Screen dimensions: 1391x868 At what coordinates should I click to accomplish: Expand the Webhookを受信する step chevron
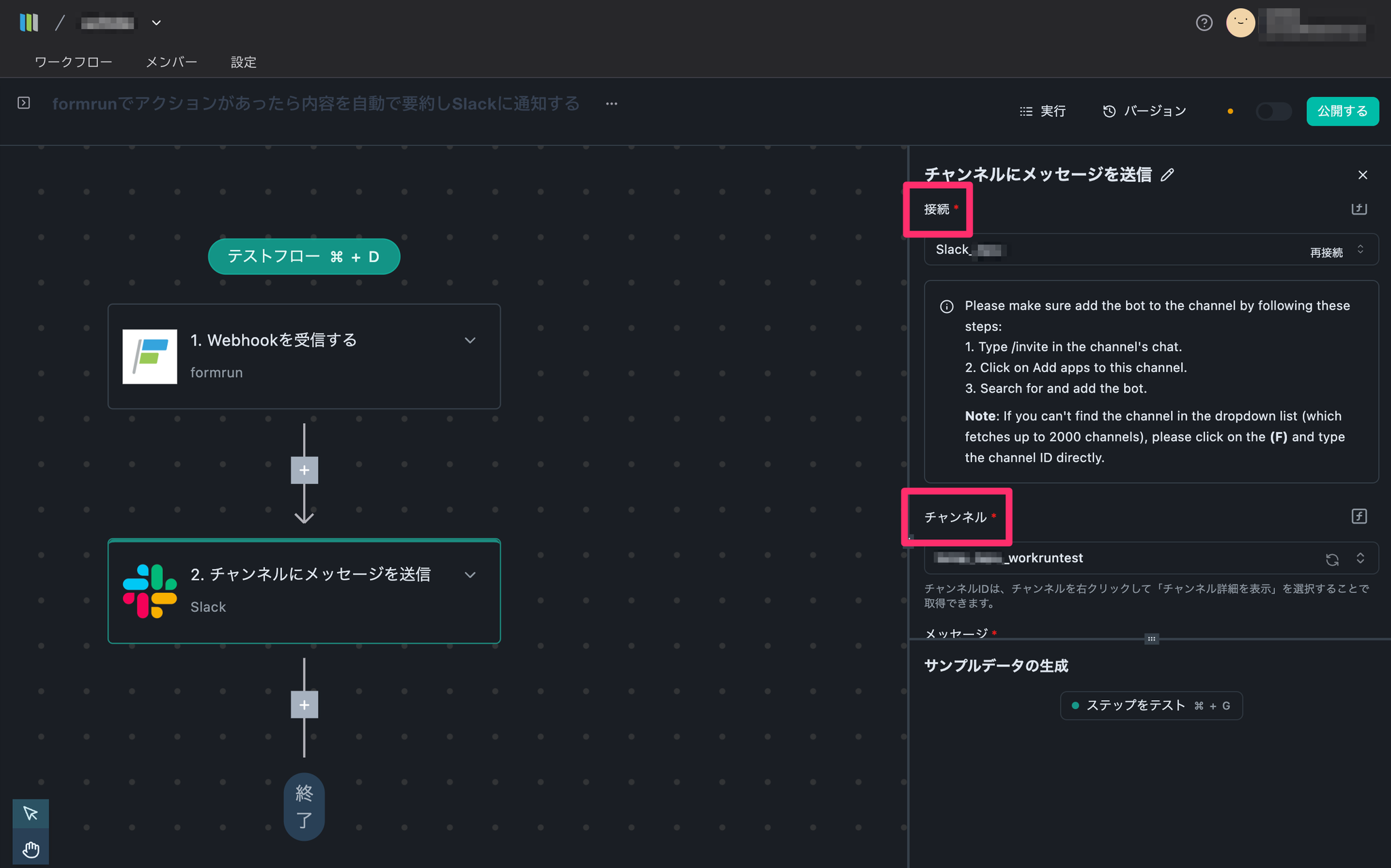470,340
